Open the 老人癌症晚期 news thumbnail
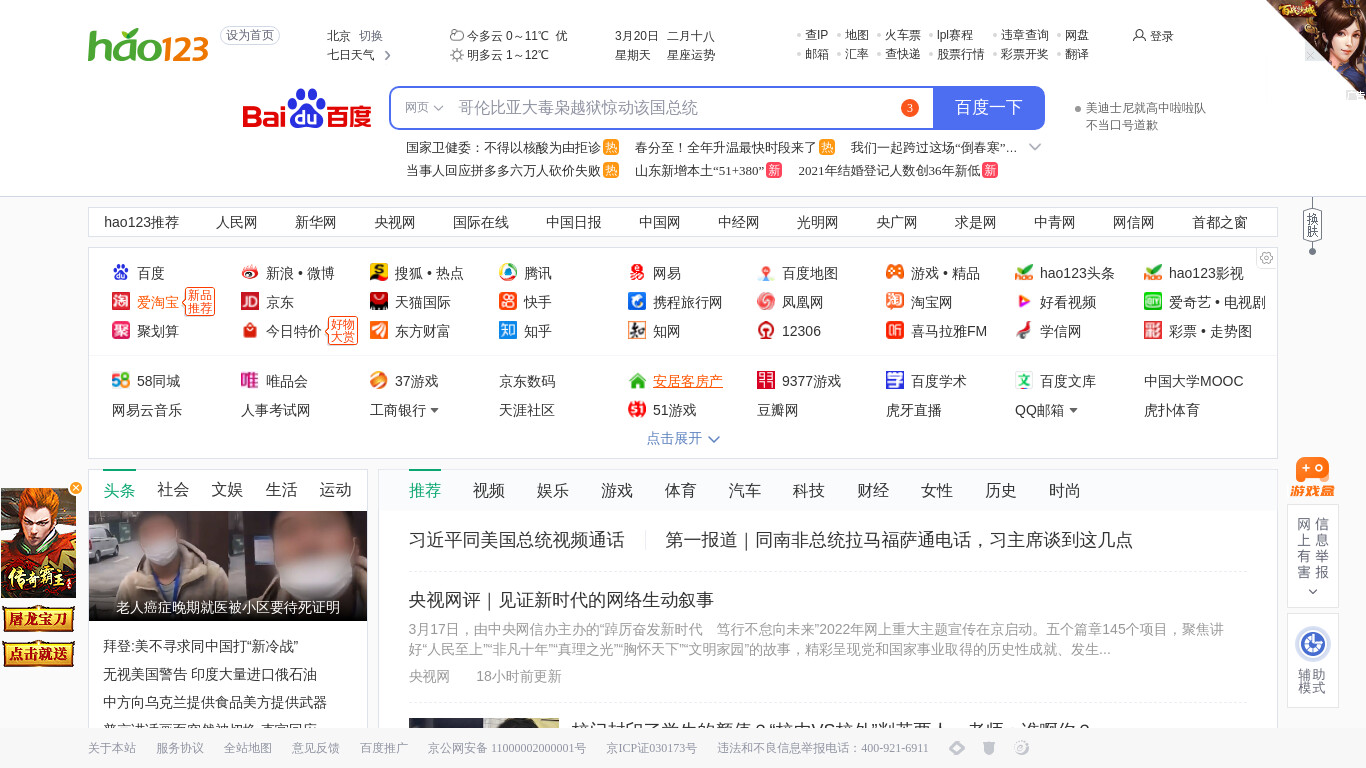The height and width of the screenshot is (768, 1366). (228, 566)
